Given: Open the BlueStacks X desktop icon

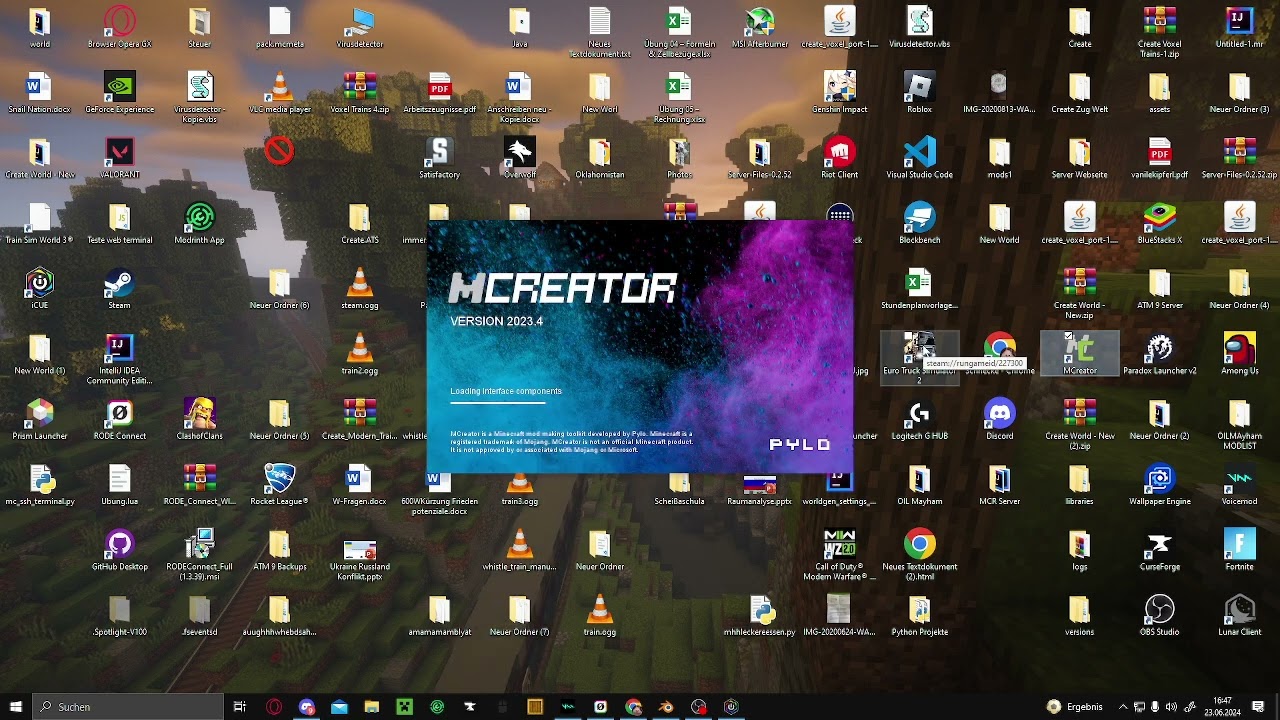Looking at the screenshot, I should pyautogui.click(x=1159, y=224).
